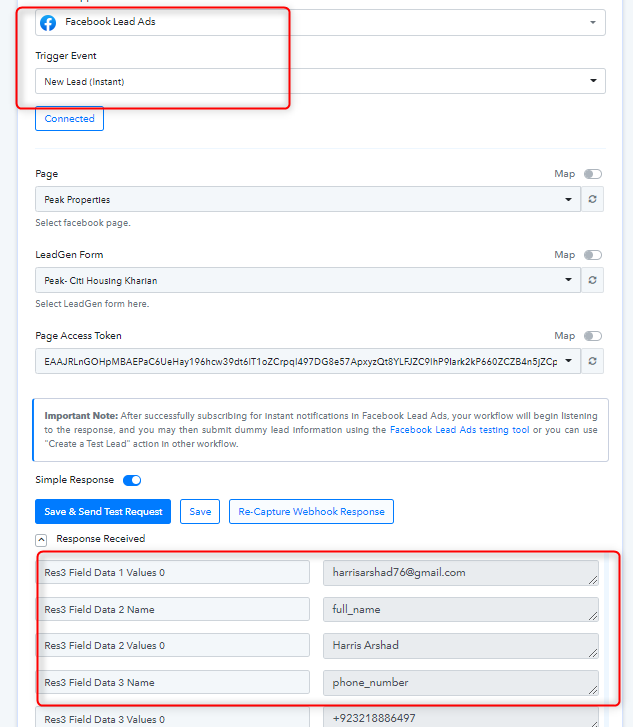Refresh the LeadGen Form options
The image size is (633, 727).
coord(592,280)
